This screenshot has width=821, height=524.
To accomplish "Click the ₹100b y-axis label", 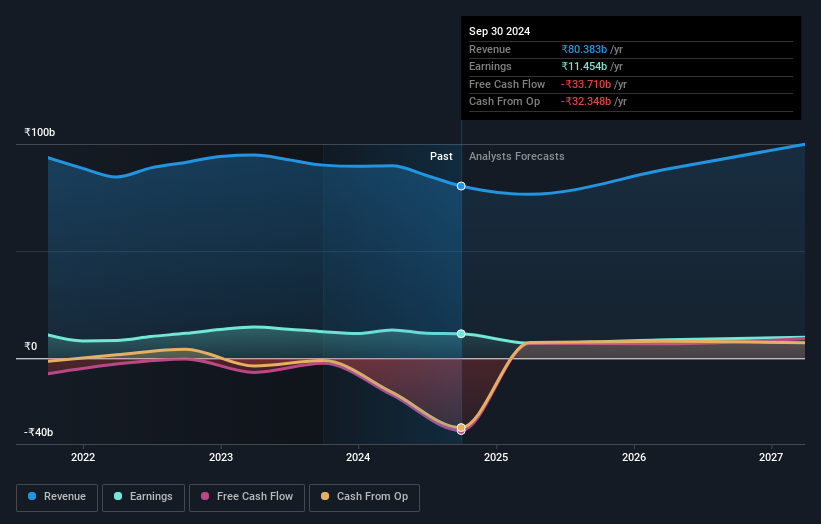I will 40,132.
